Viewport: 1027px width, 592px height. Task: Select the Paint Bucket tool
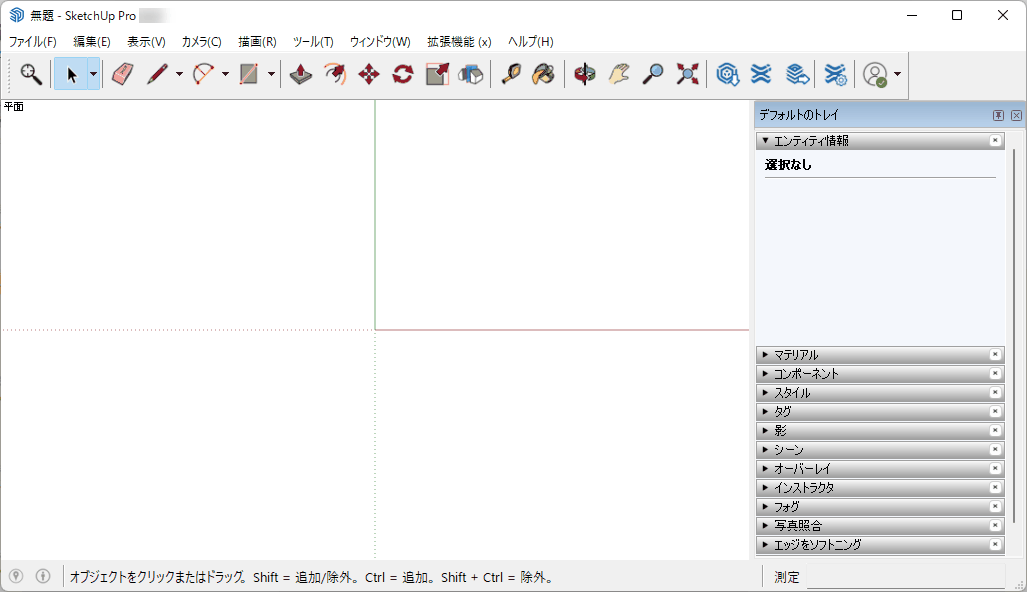point(543,74)
